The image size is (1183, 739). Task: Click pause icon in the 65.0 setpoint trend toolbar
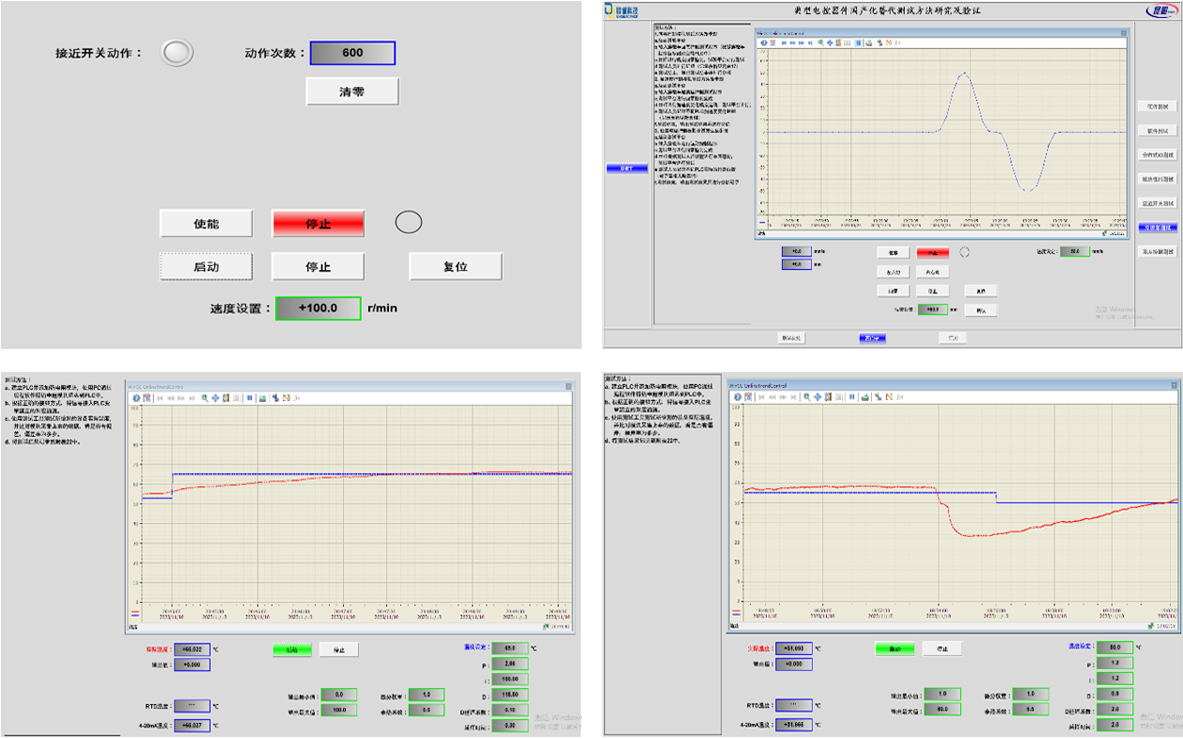coord(249,397)
